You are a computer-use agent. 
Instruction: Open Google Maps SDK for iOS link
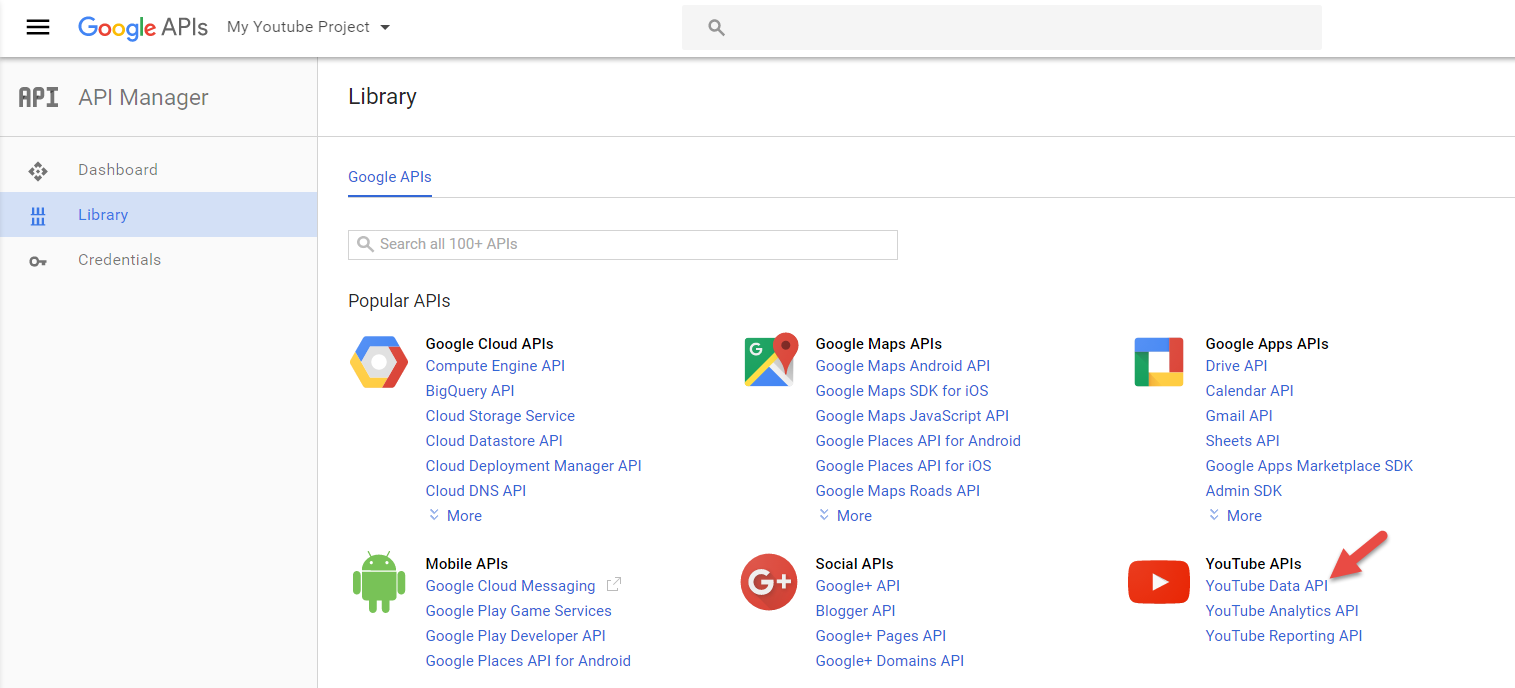[x=902, y=391]
